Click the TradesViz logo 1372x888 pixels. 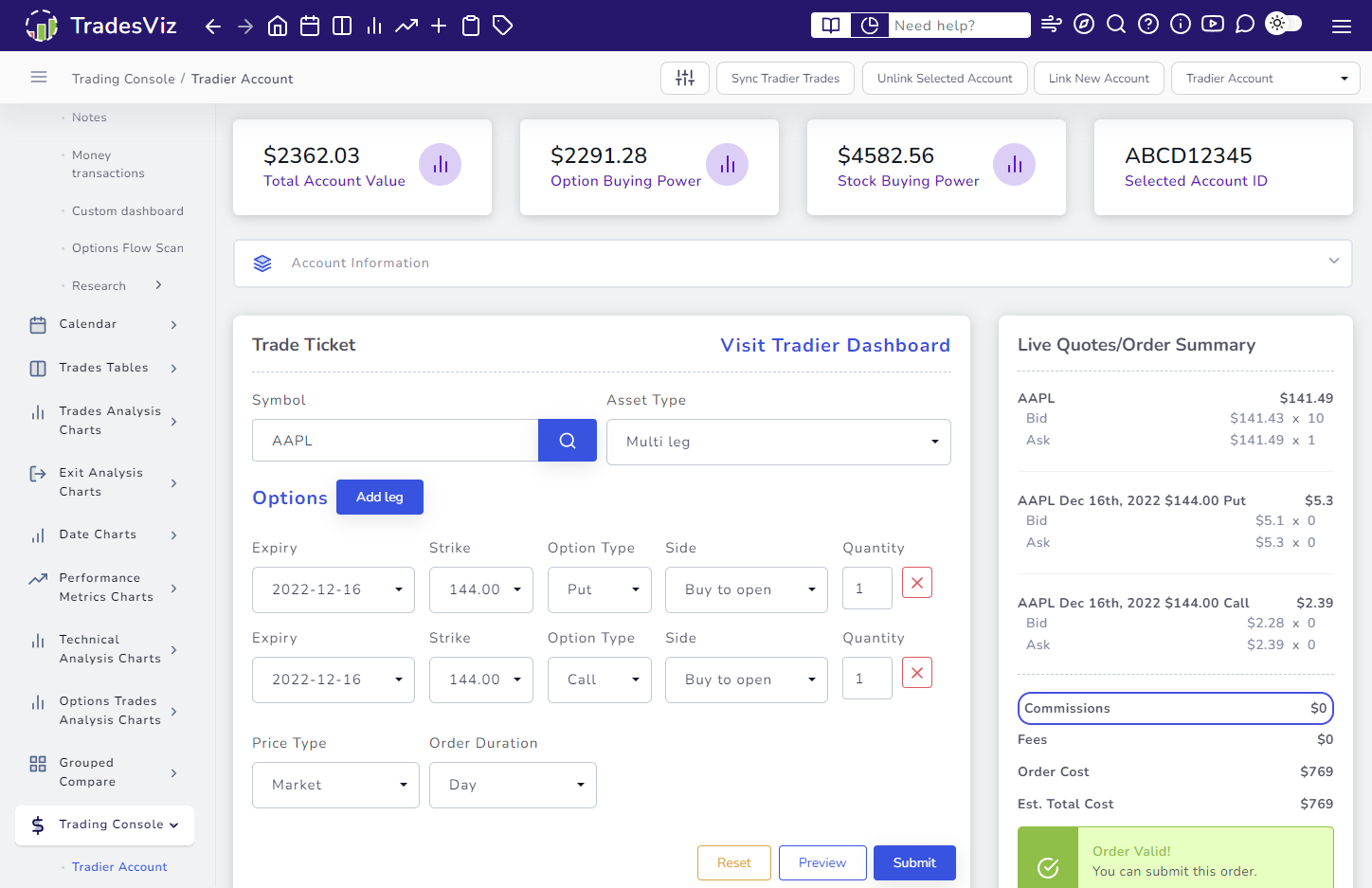click(x=101, y=26)
